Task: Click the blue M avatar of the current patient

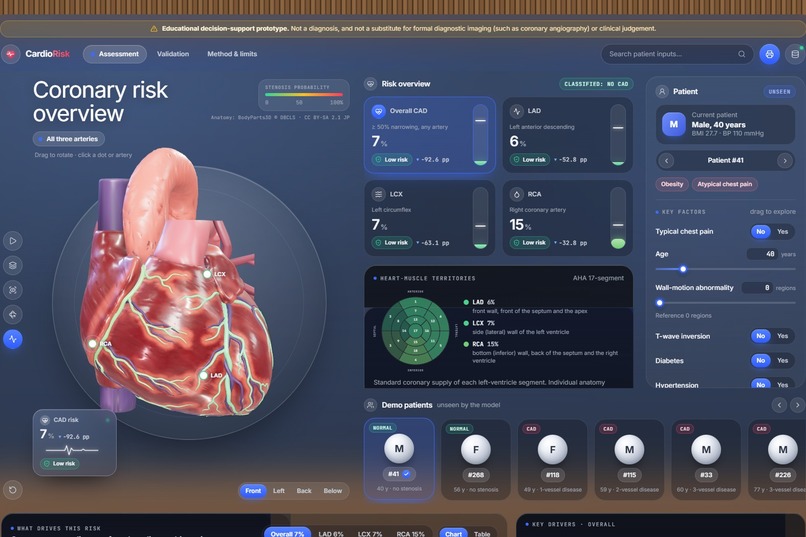Action: point(673,124)
